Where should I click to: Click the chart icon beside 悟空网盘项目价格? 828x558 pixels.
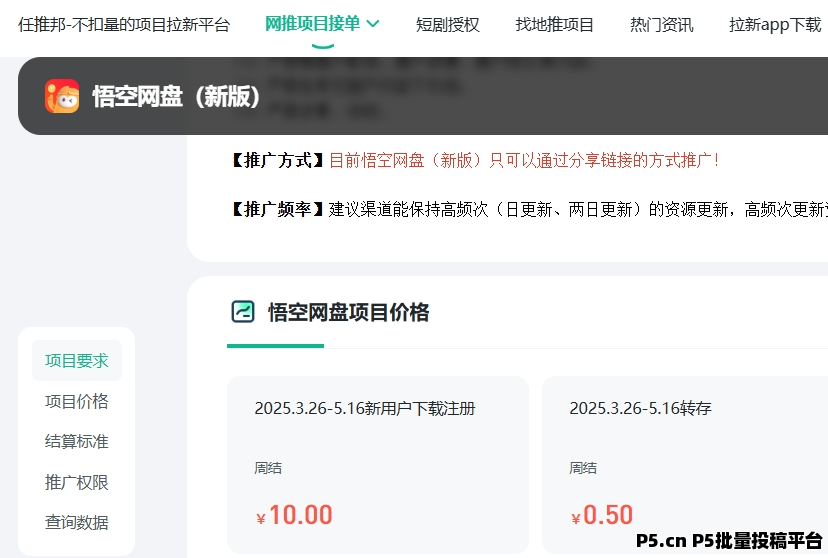[x=243, y=312]
